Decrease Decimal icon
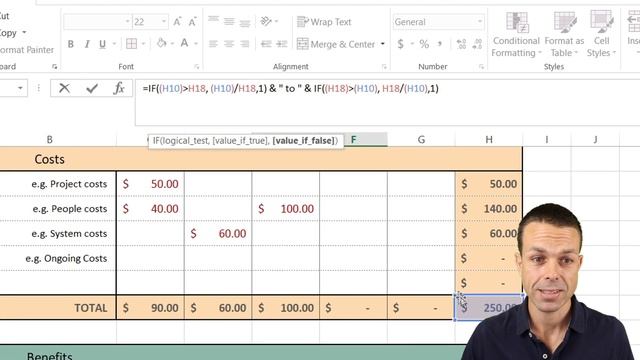 (477, 44)
